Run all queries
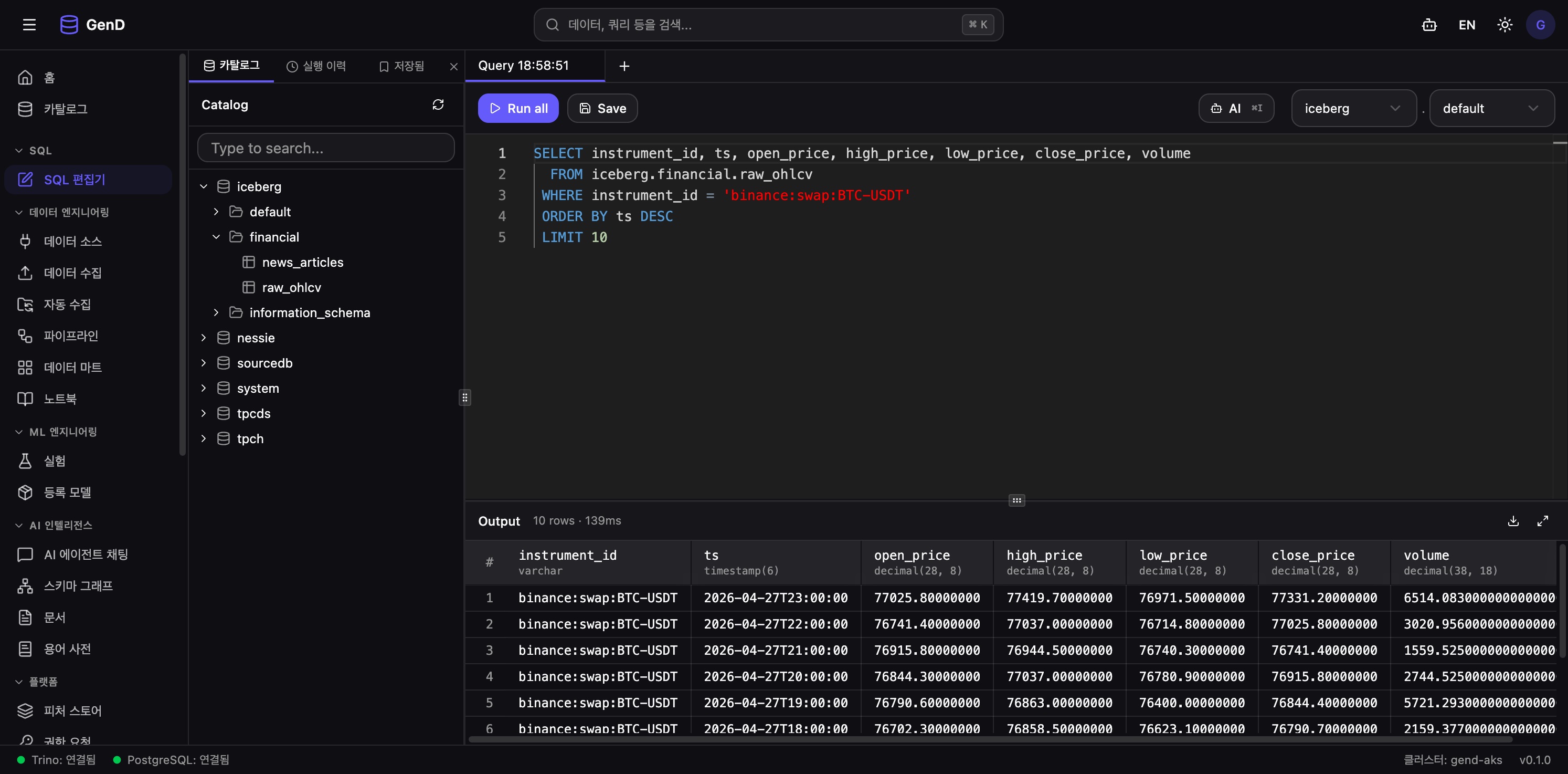This screenshot has width=1568, height=774. coord(518,108)
